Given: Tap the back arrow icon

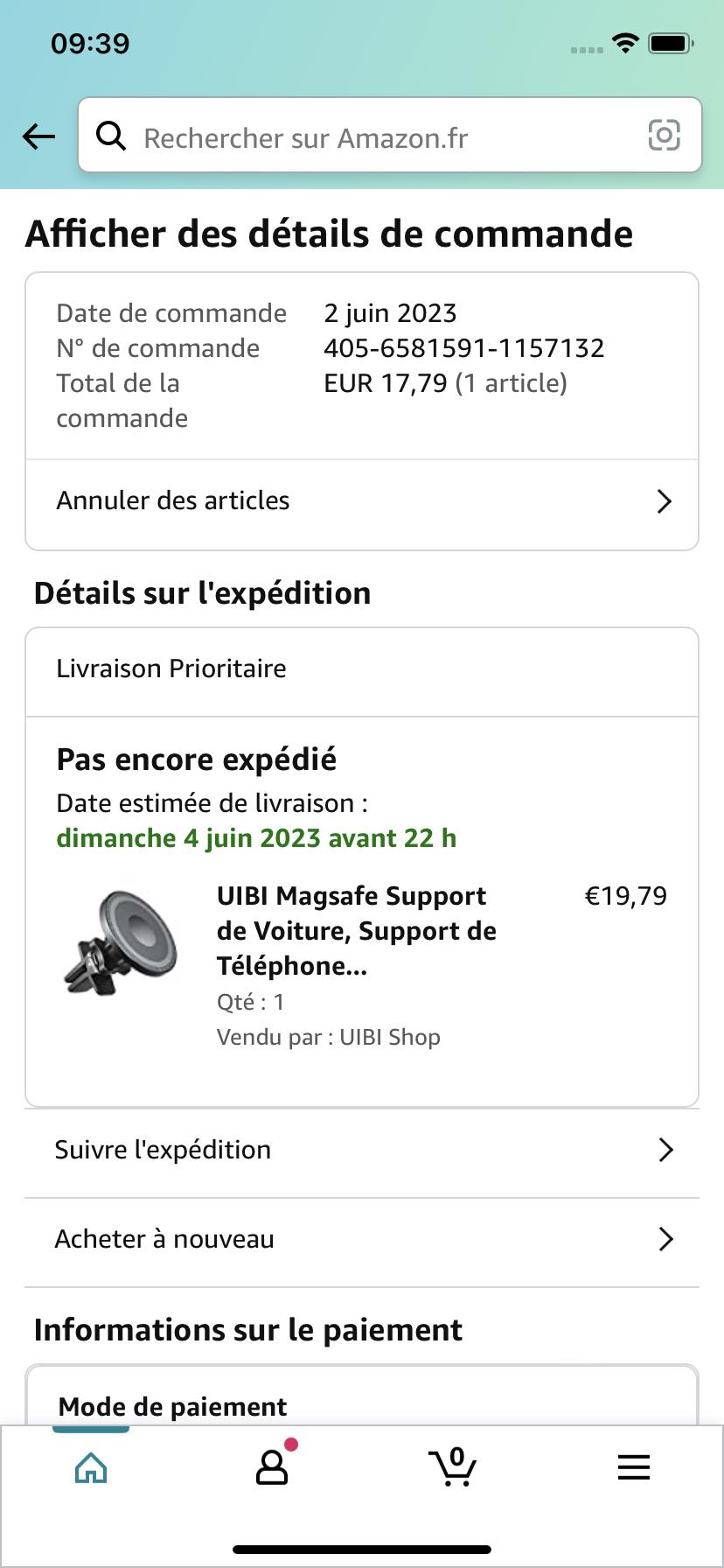Looking at the screenshot, I should pos(39,136).
